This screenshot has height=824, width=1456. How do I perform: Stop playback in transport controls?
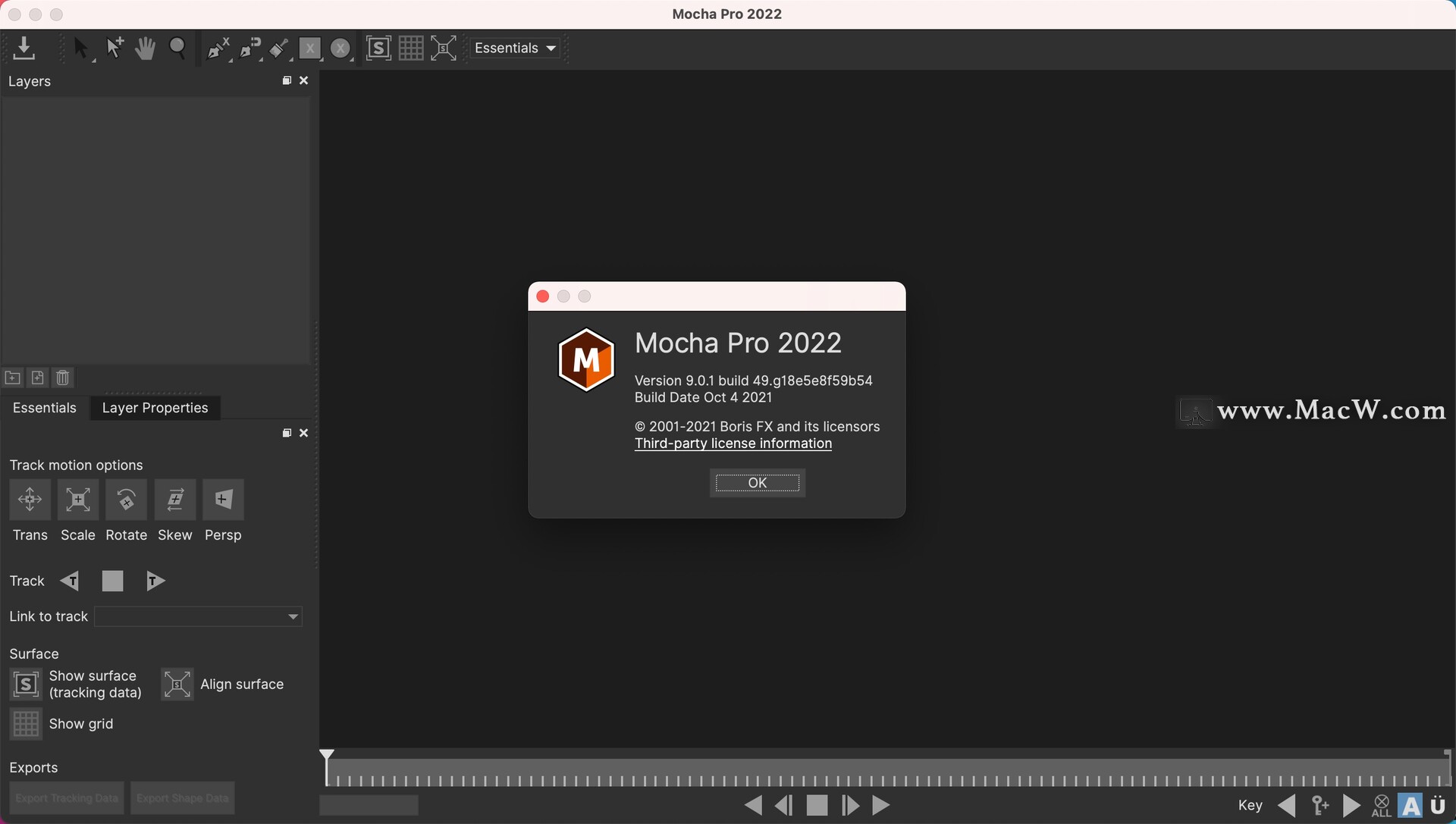pyautogui.click(x=817, y=805)
